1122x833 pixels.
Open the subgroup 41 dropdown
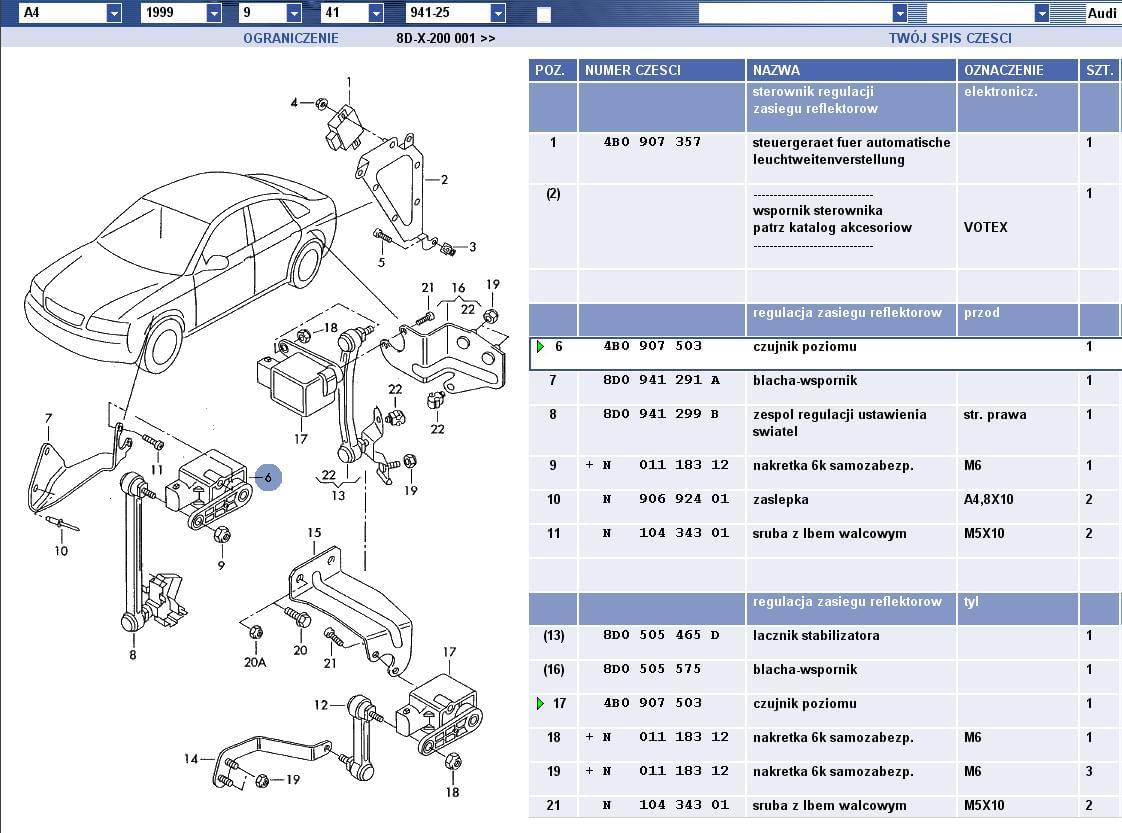(x=376, y=12)
